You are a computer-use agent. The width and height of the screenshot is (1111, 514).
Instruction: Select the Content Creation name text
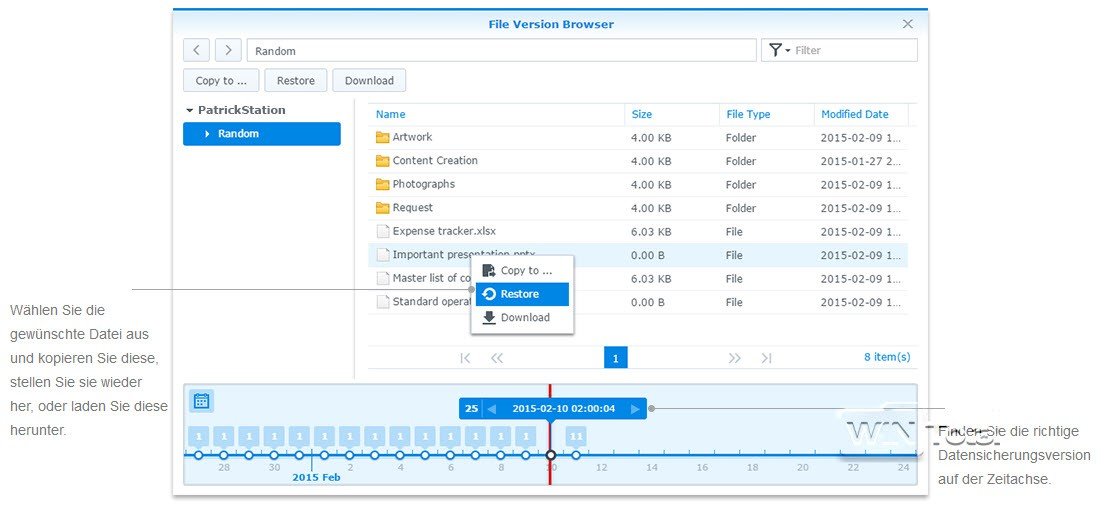(x=435, y=160)
